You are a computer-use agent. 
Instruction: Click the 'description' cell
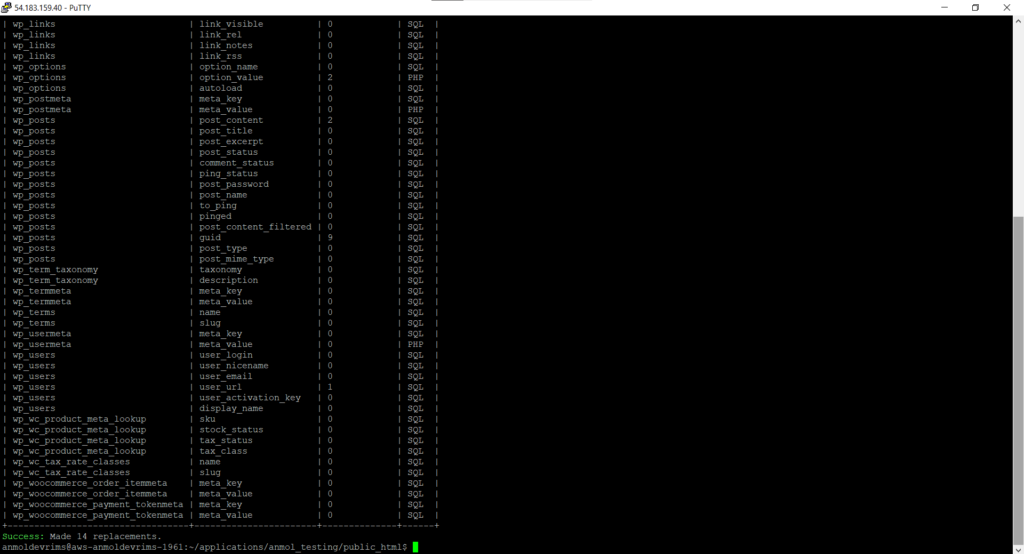229,280
